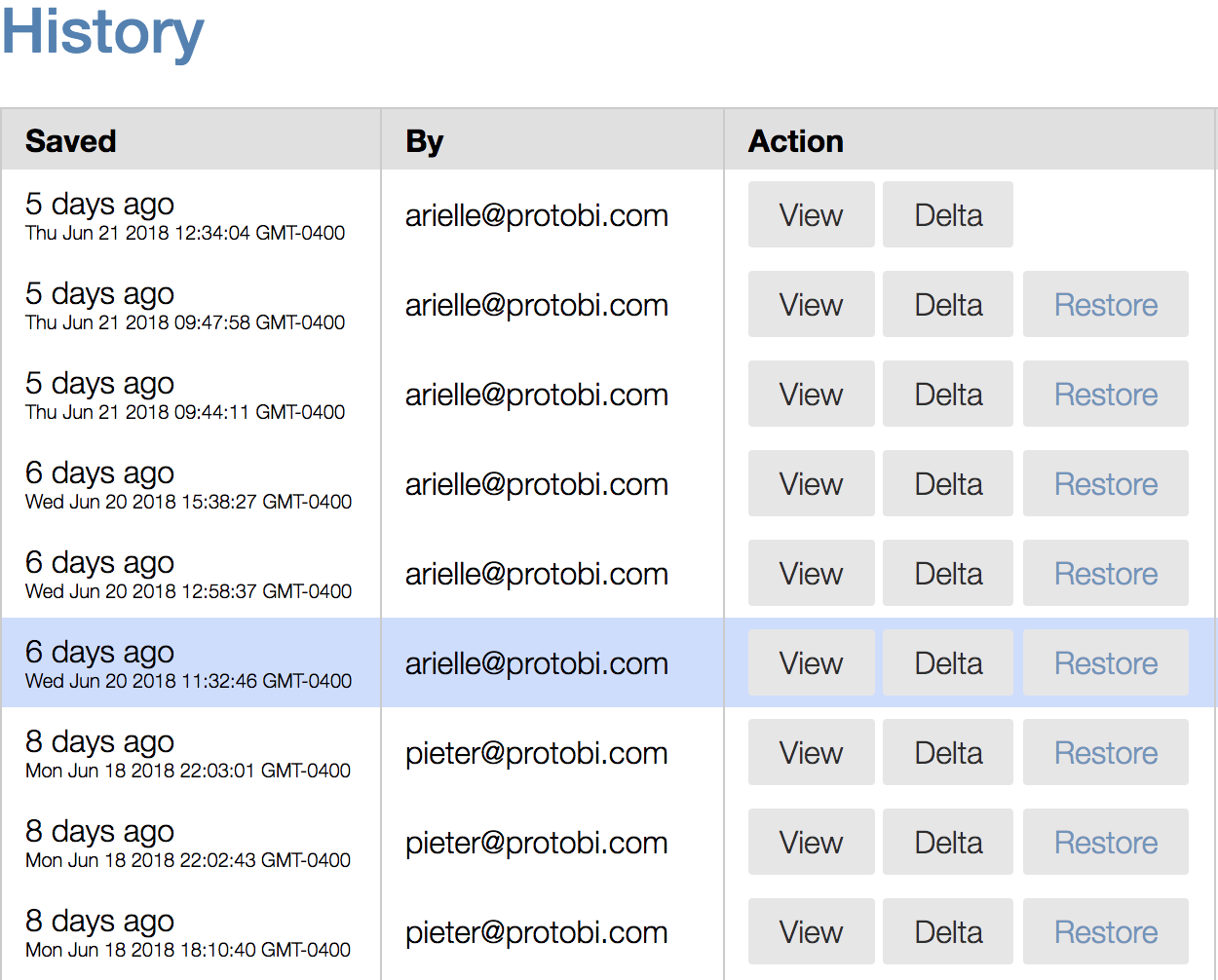
Task: Open Delta for the 18:10:40 save
Action: click(948, 931)
